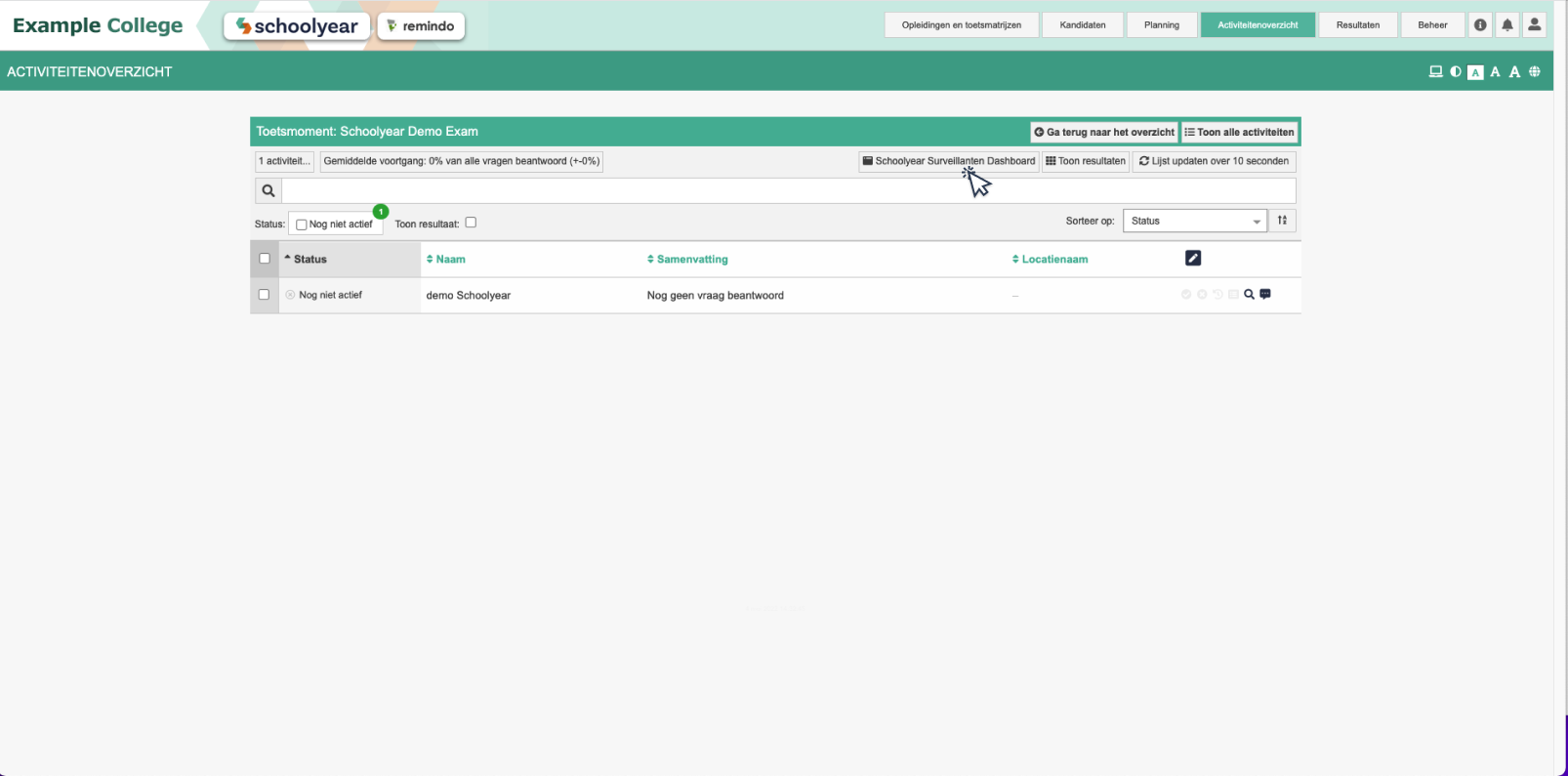Tick the 'Nog niet actief' status filter checkbox
The width and height of the screenshot is (1568, 776).
click(x=302, y=225)
